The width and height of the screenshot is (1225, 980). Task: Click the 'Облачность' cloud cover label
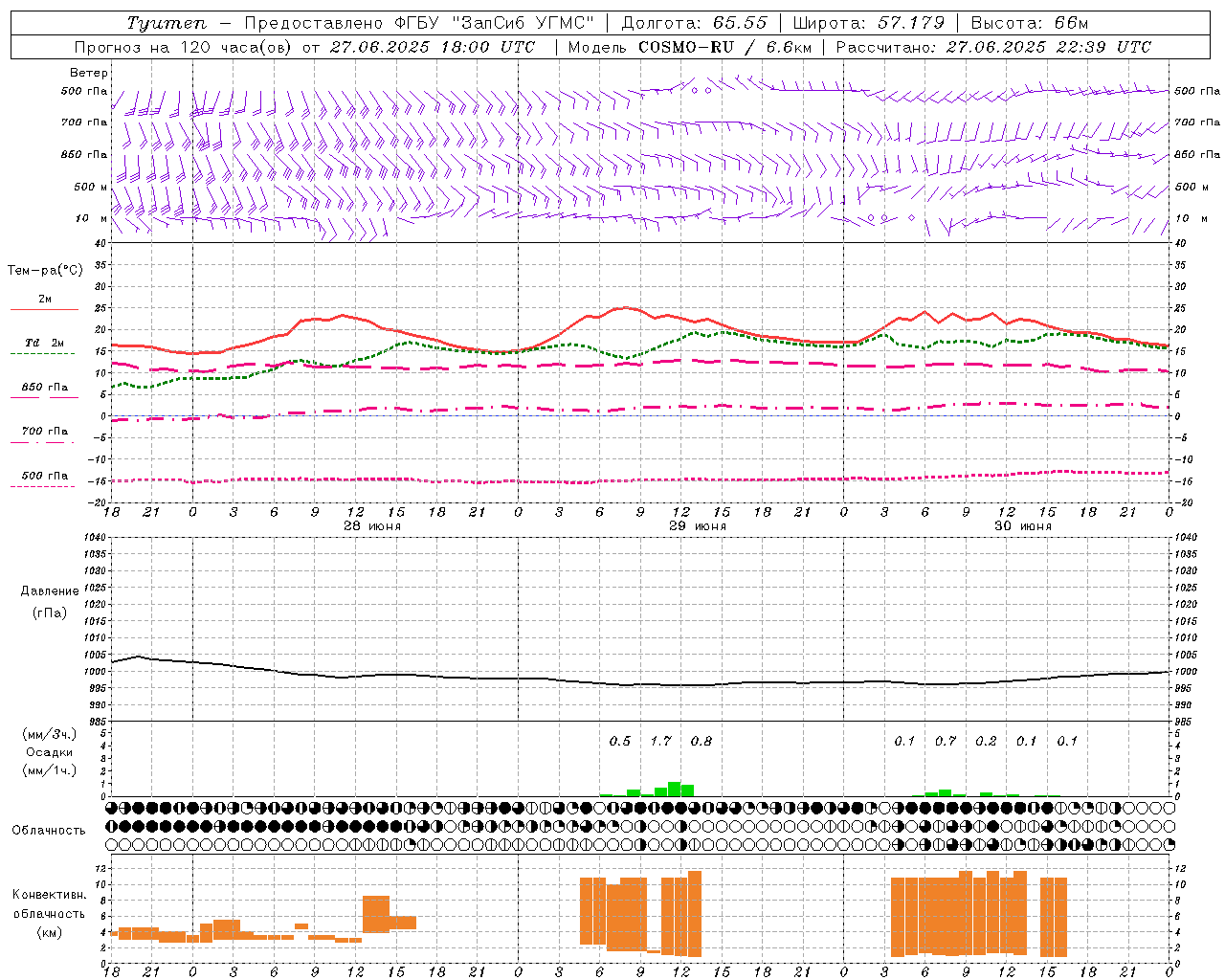pyautogui.click(x=49, y=831)
